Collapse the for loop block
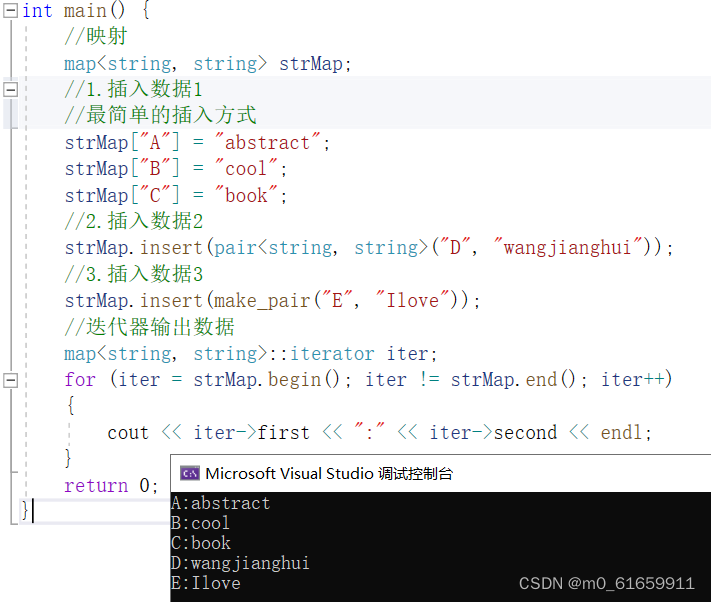The height and width of the screenshot is (602, 711). point(10,380)
